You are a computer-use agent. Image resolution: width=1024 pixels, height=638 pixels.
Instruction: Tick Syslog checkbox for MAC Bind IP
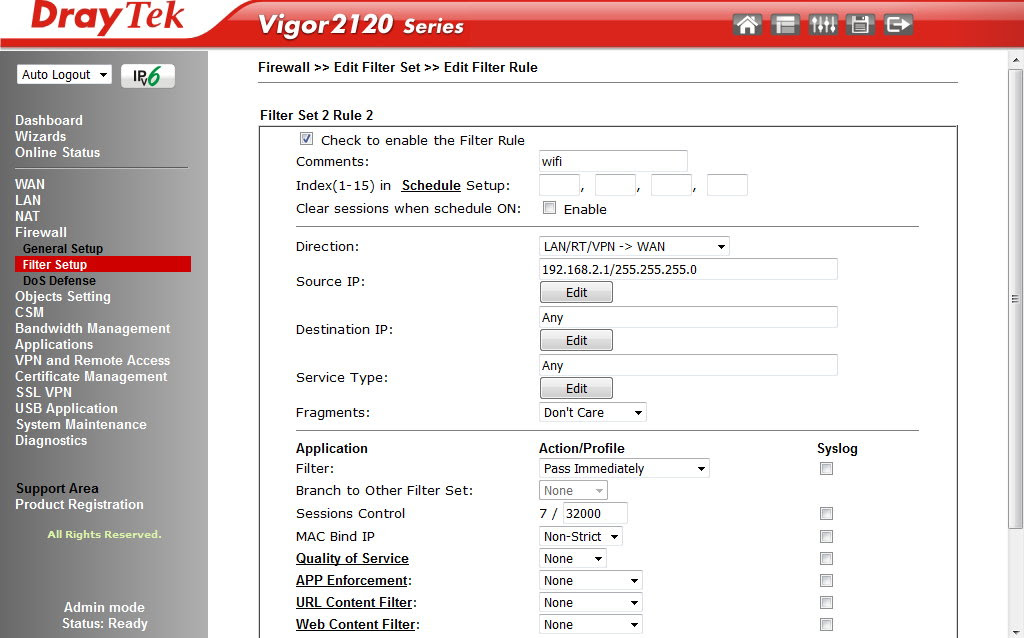click(x=826, y=536)
